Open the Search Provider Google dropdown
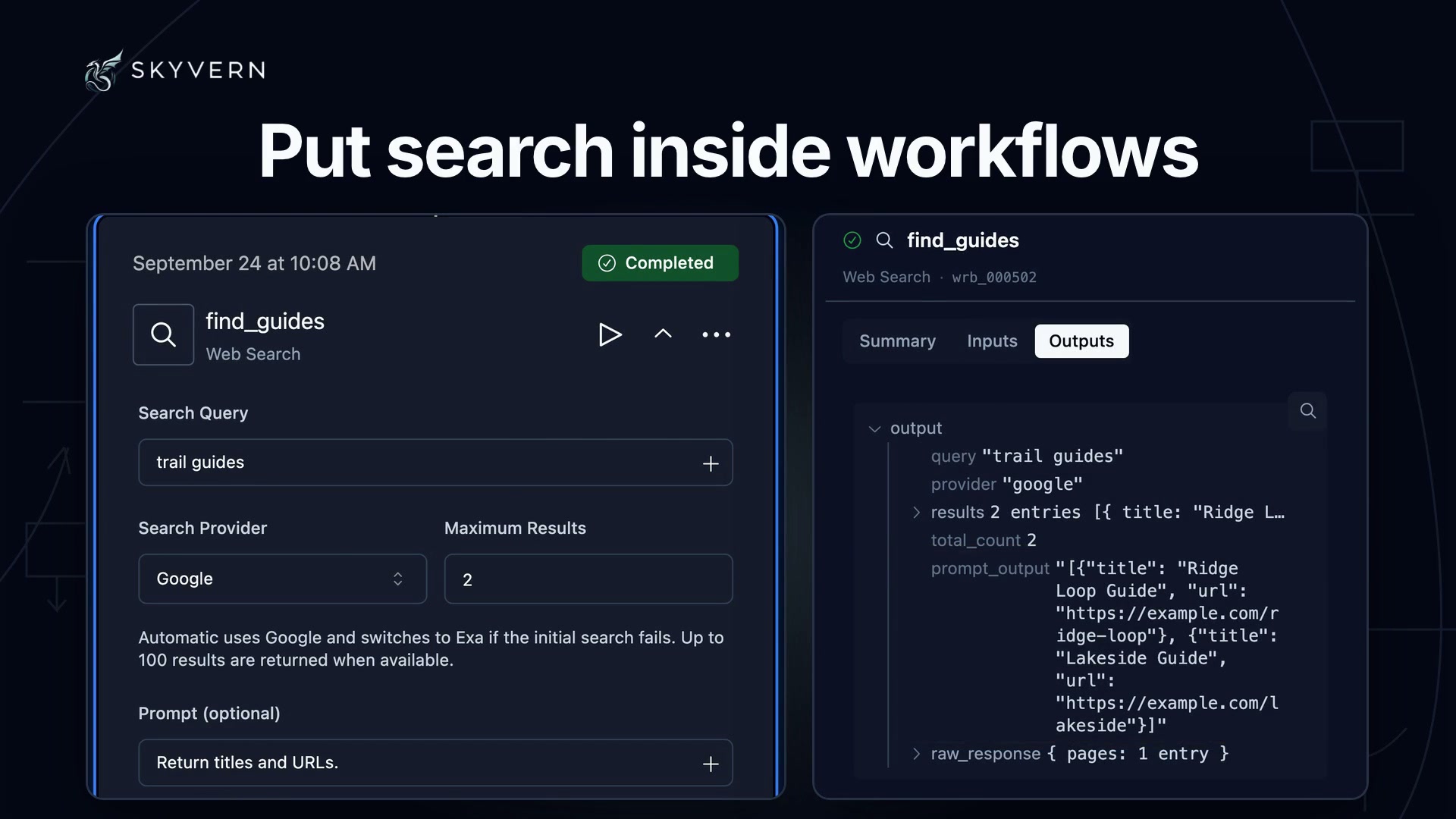Image resolution: width=1456 pixels, height=819 pixels. [x=282, y=579]
